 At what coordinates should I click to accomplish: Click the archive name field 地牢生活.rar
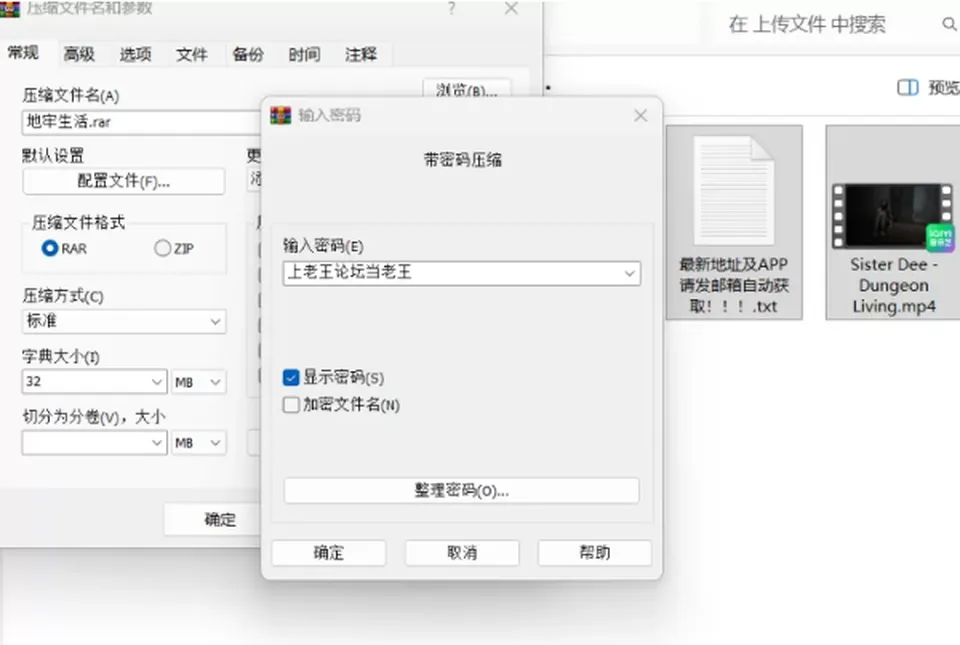pyautogui.click(x=141, y=122)
